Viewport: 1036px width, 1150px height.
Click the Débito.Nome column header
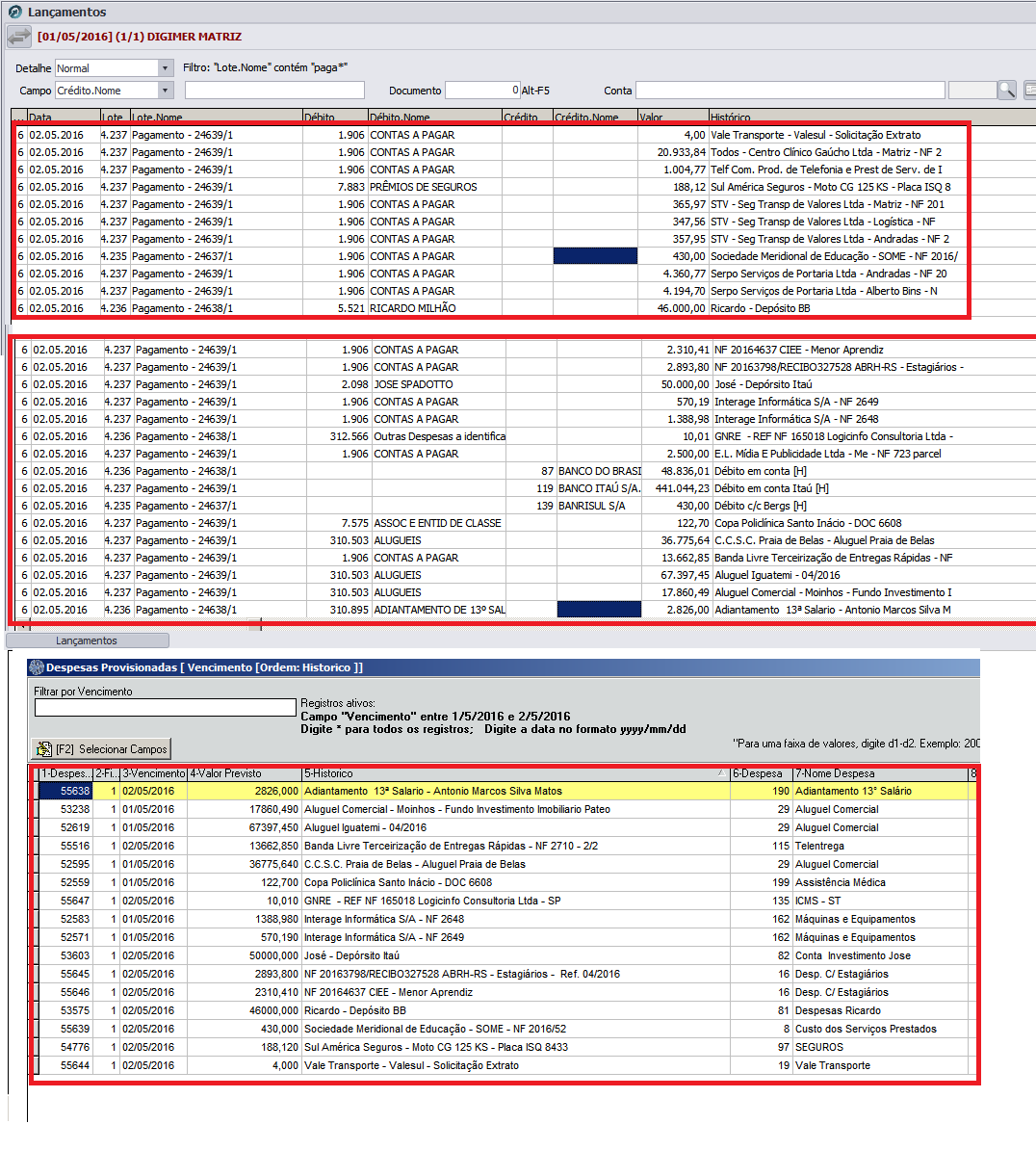(x=434, y=117)
